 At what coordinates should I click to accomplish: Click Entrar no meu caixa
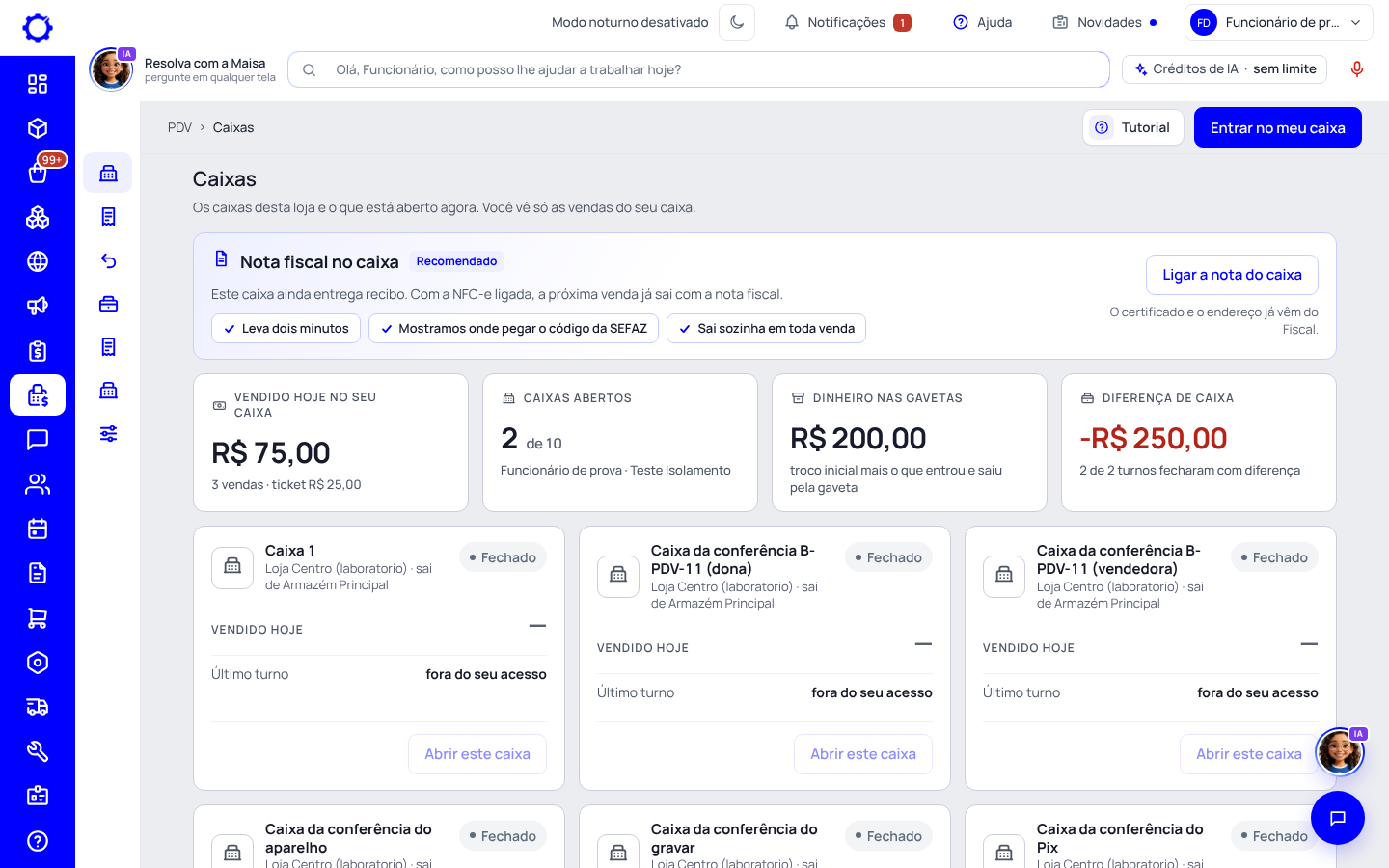point(1277,127)
